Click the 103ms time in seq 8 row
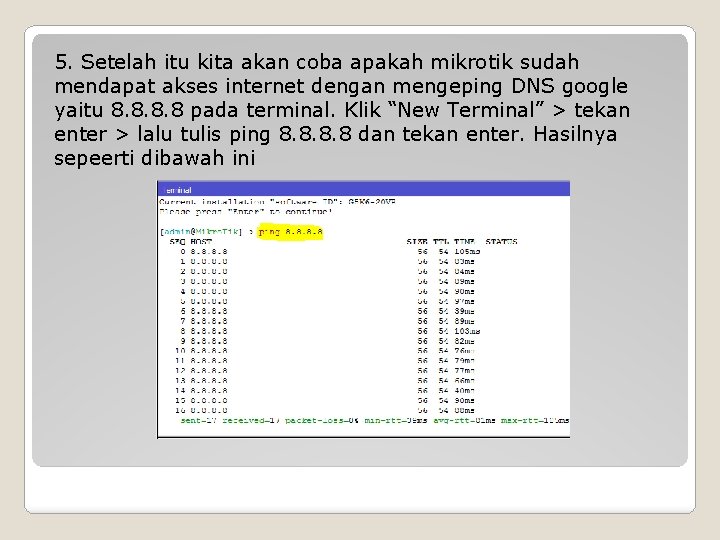 coord(467,331)
